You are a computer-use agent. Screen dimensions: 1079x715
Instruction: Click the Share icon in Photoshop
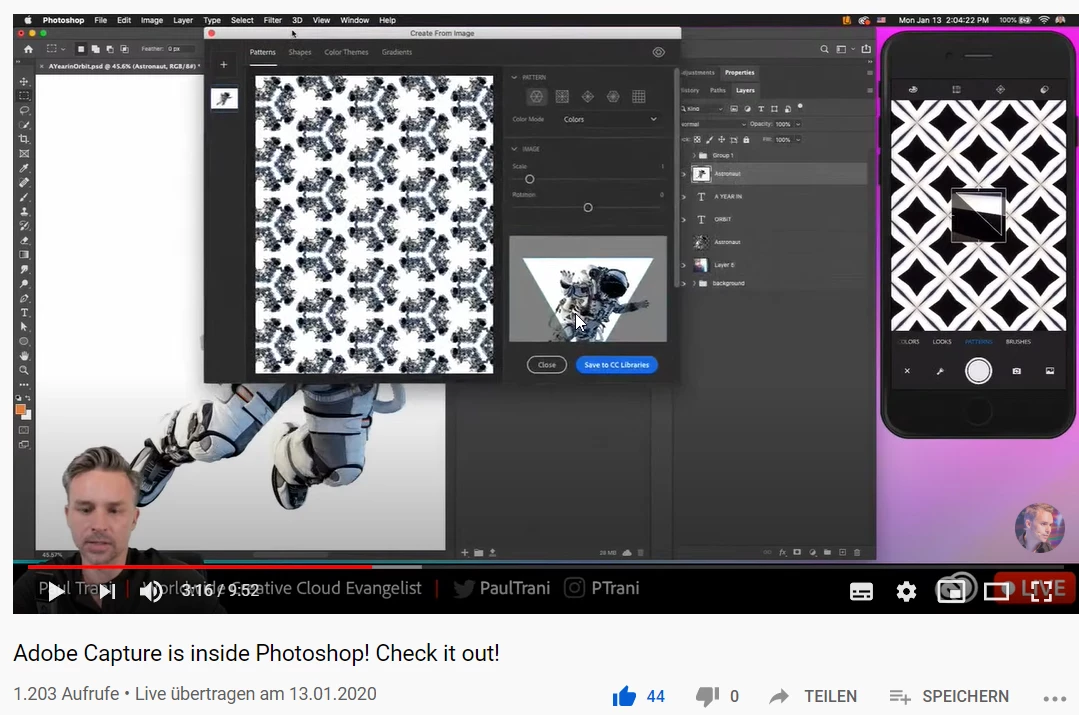[x=866, y=49]
